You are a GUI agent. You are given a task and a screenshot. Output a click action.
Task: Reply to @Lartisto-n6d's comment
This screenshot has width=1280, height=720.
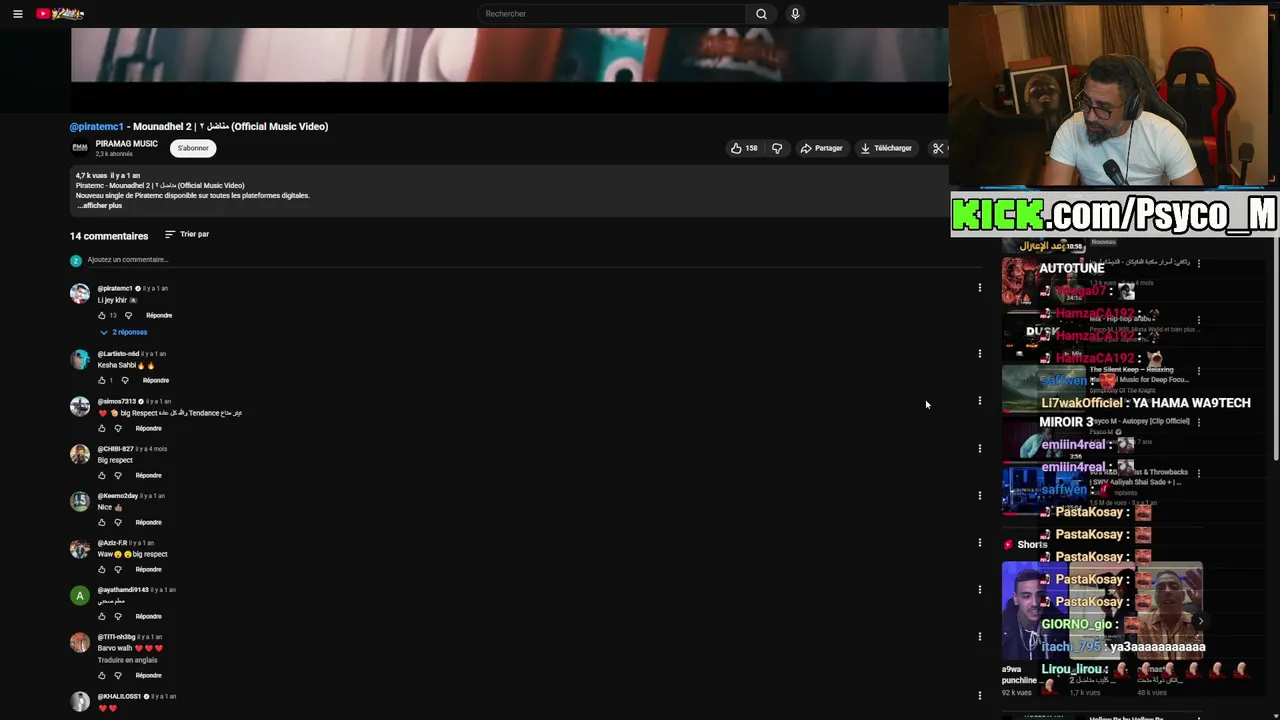click(156, 380)
